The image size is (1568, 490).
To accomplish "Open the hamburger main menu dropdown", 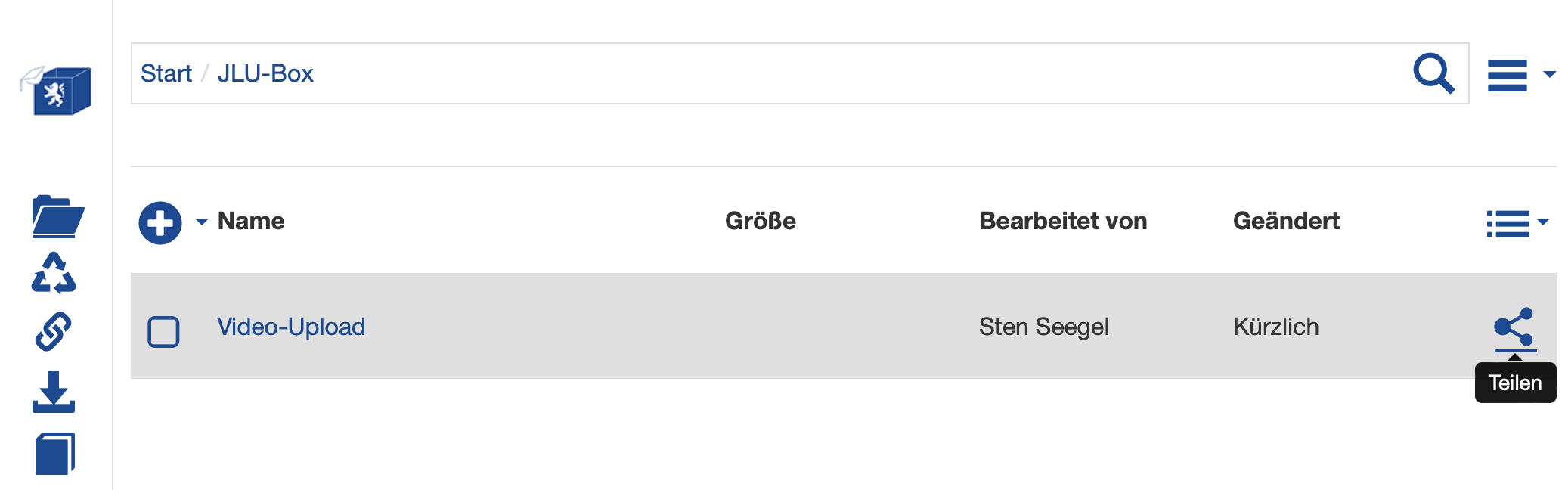I will click(1520, 75).
